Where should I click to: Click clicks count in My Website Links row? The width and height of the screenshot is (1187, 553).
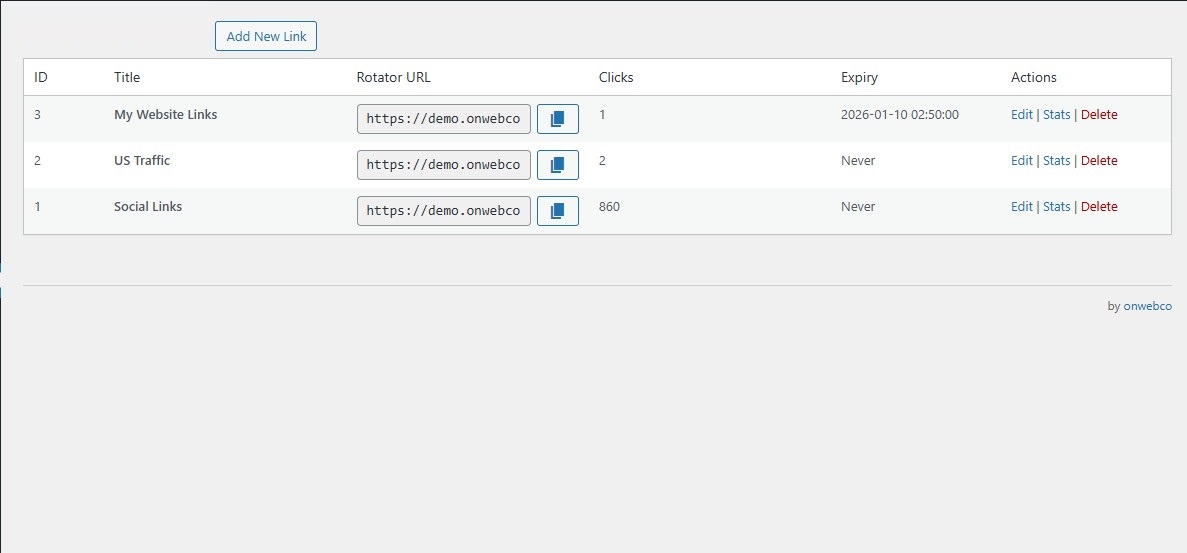pyautogui.click(x=601, y=115)
